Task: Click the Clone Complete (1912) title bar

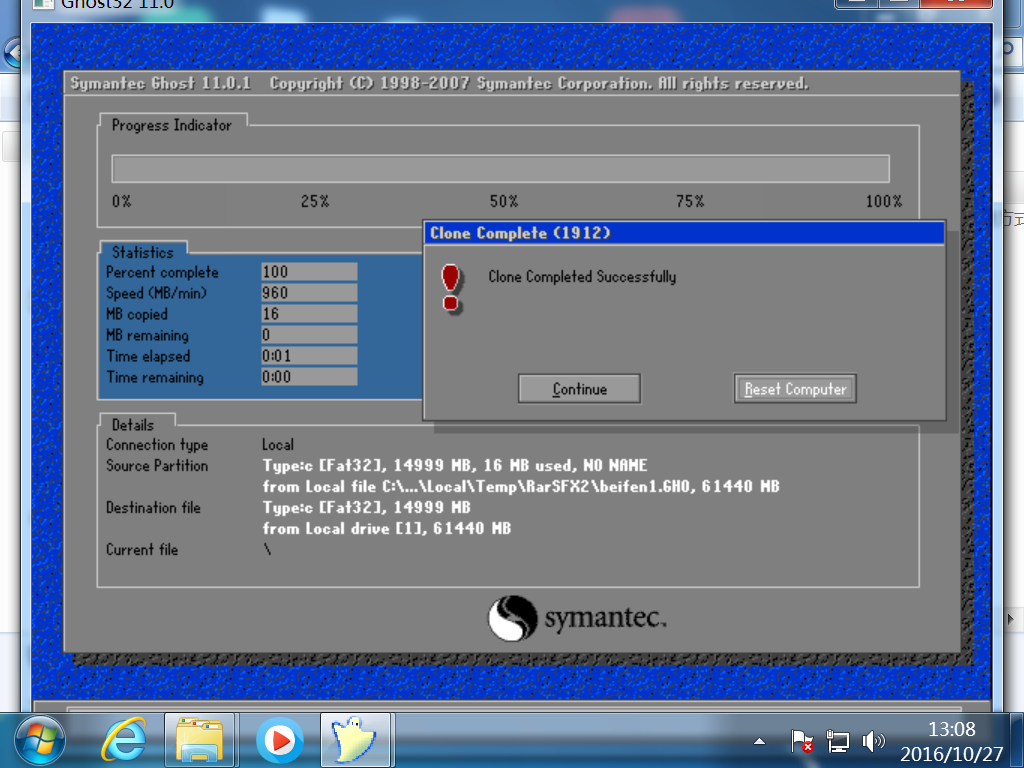Action: point(684,233)
